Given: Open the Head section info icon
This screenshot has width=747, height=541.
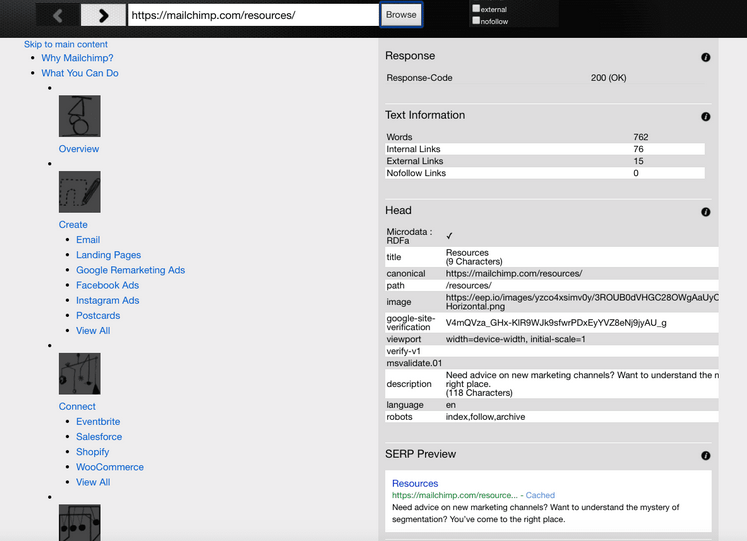Looking at the screenshot, I should tap(706, 212).
